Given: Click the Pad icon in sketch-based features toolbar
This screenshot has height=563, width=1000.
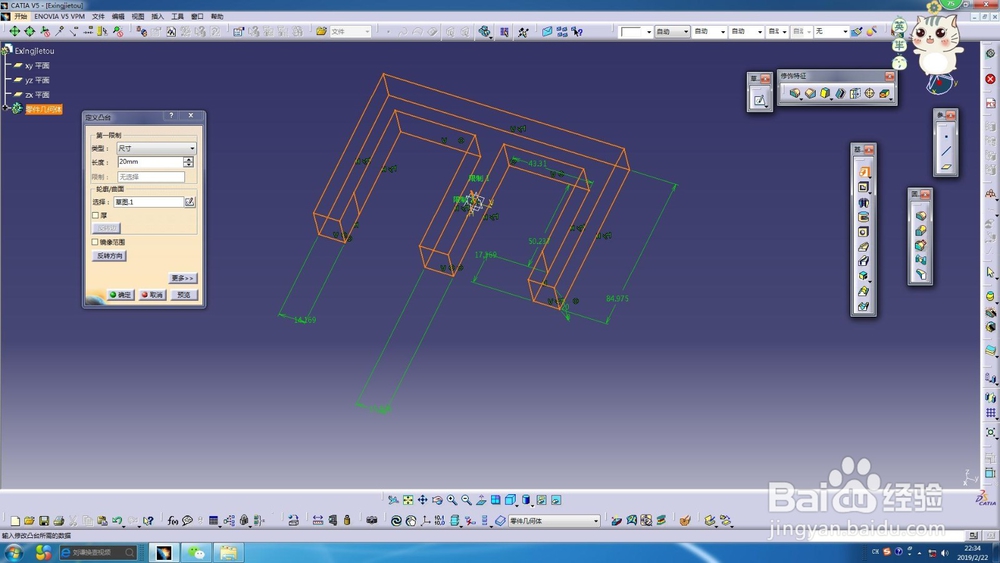Looking at the screenshot, I should (864, 172).
